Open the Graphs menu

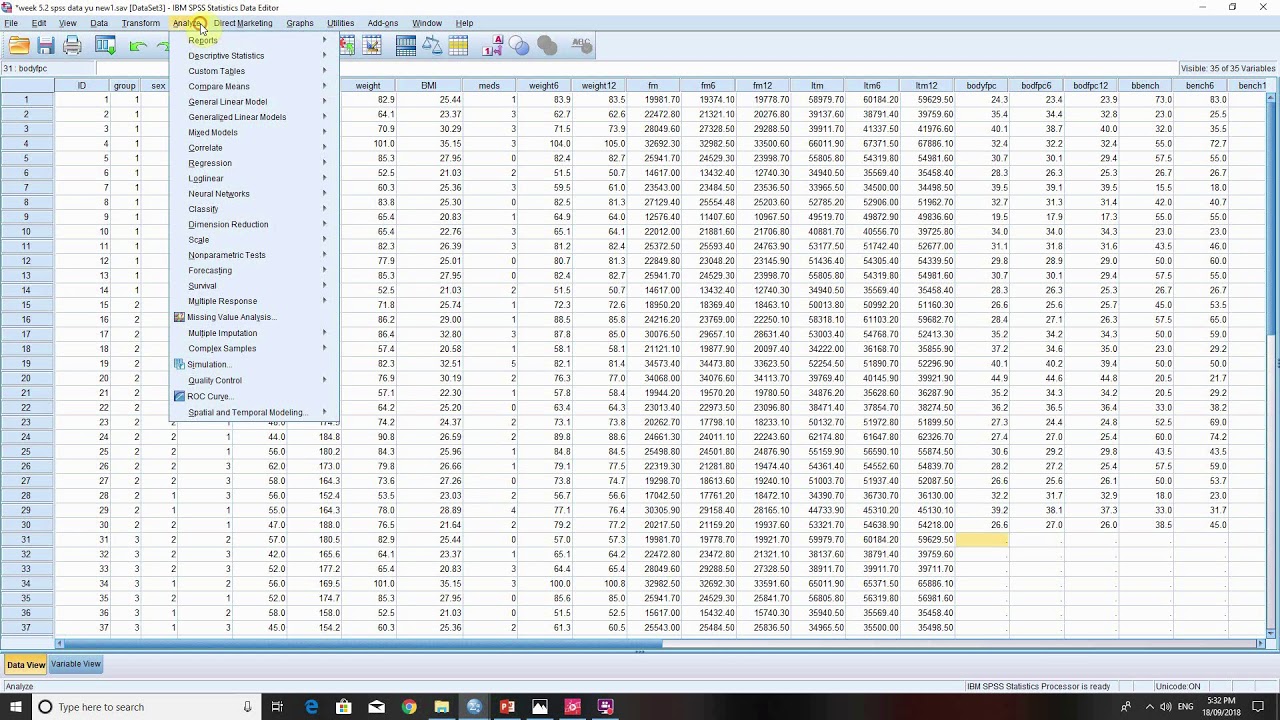tap(300, 23)
